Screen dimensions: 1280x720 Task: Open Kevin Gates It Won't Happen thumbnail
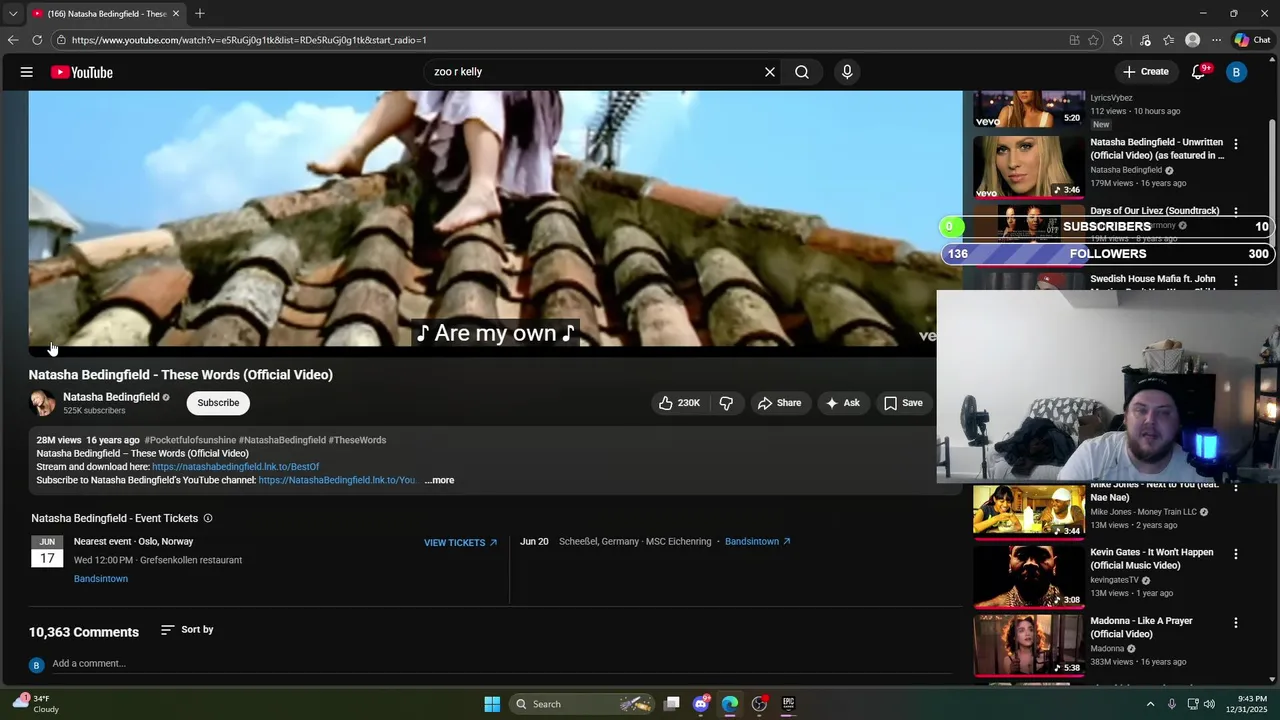coord(1029,576)
